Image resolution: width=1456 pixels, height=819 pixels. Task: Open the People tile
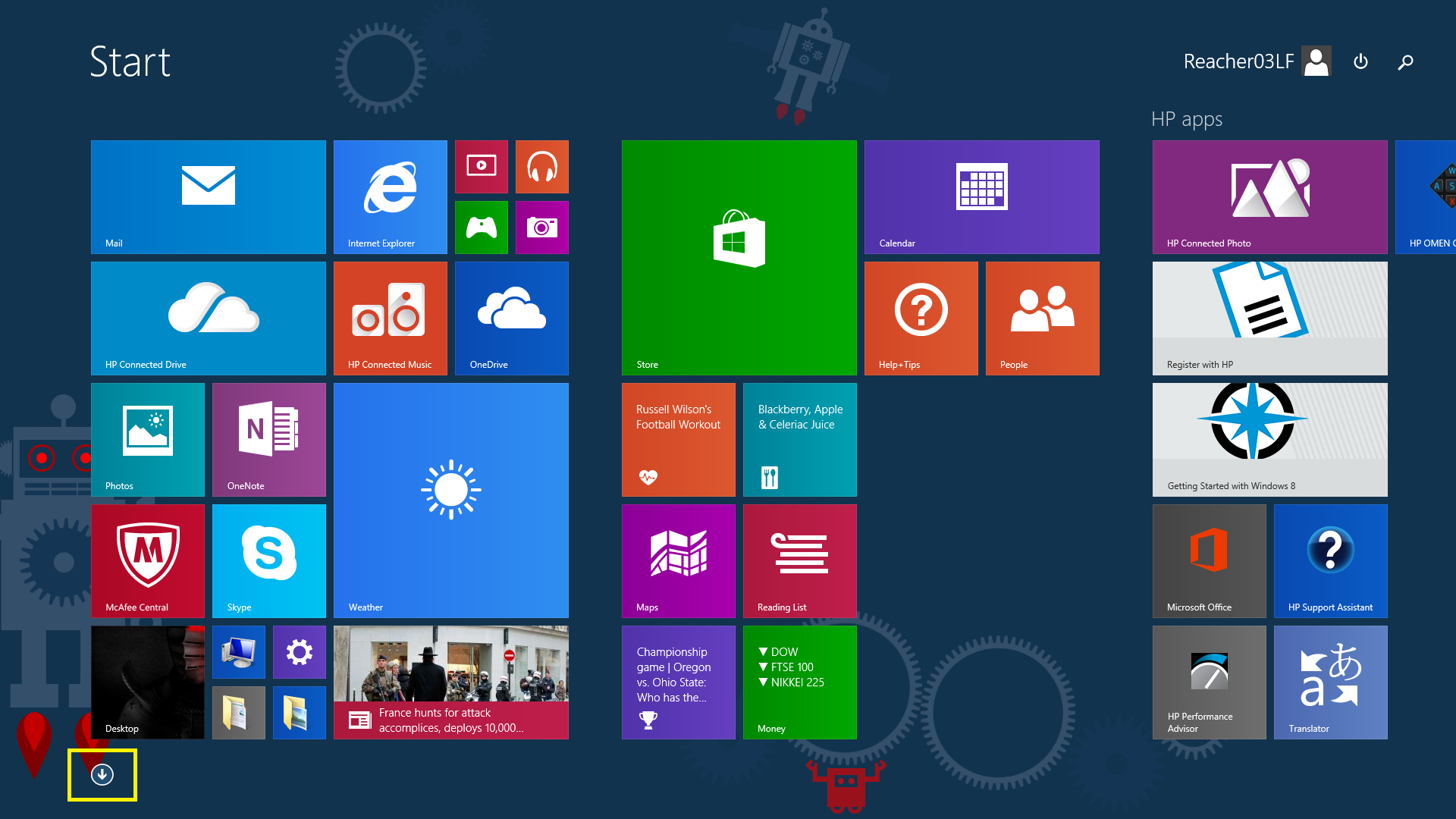pos(1043,318)
